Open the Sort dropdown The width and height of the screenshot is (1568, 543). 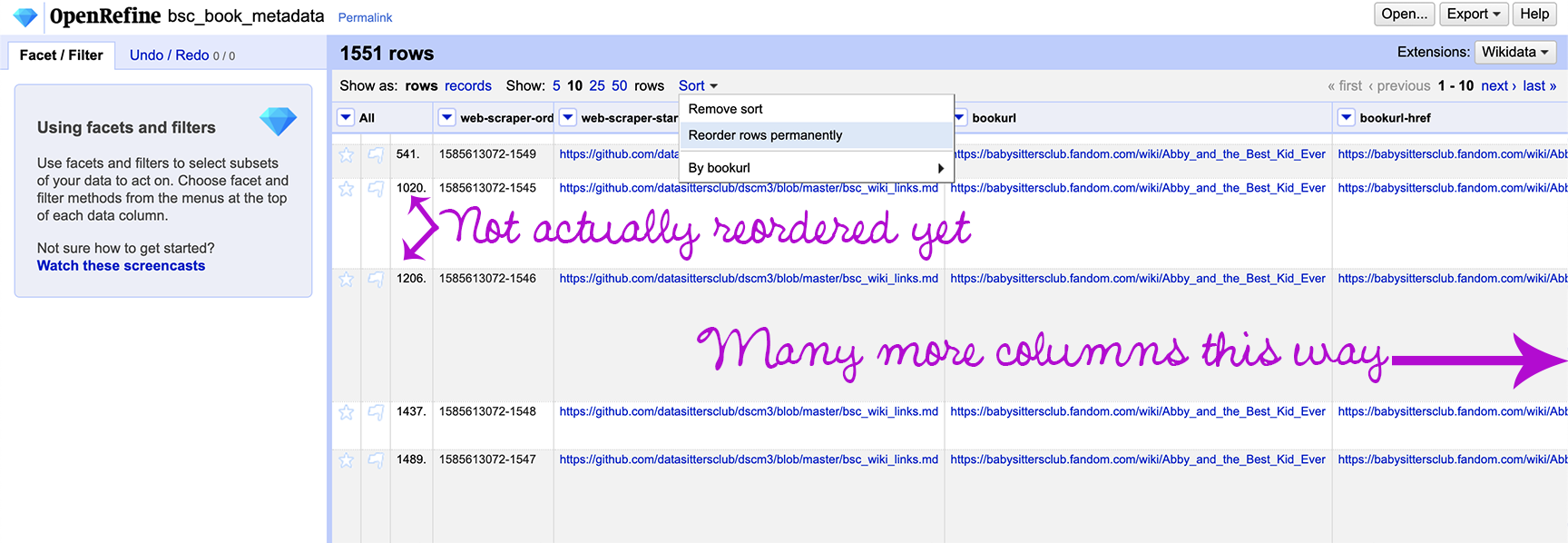pyautogui.click(x=698, y=85)
